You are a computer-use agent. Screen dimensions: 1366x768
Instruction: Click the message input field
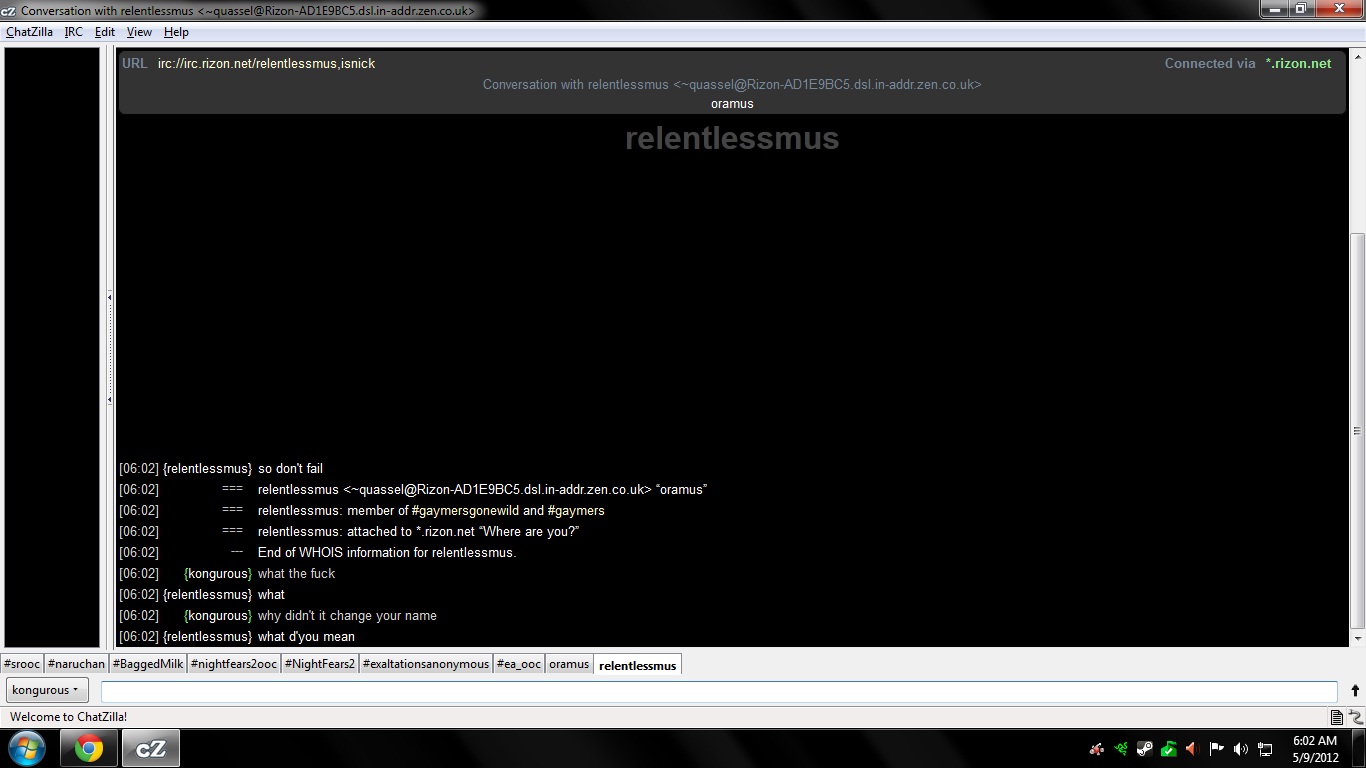pos(719,691)
